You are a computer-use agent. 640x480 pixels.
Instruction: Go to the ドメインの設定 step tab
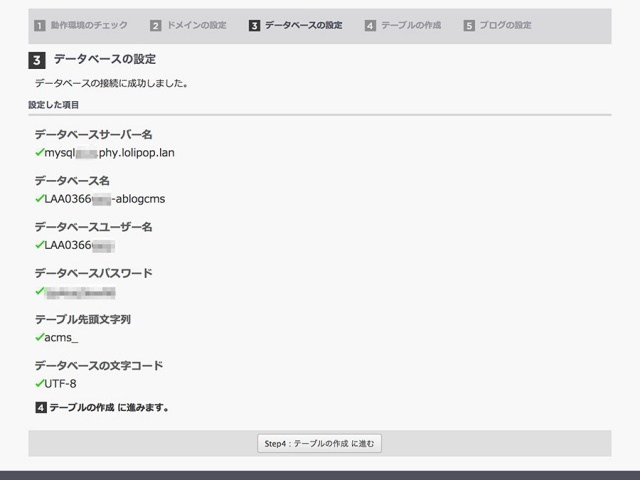click(196, 25)
